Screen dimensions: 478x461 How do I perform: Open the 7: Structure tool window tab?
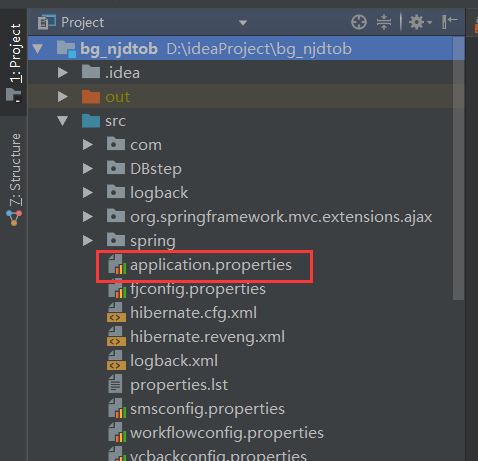pos(14,179)
